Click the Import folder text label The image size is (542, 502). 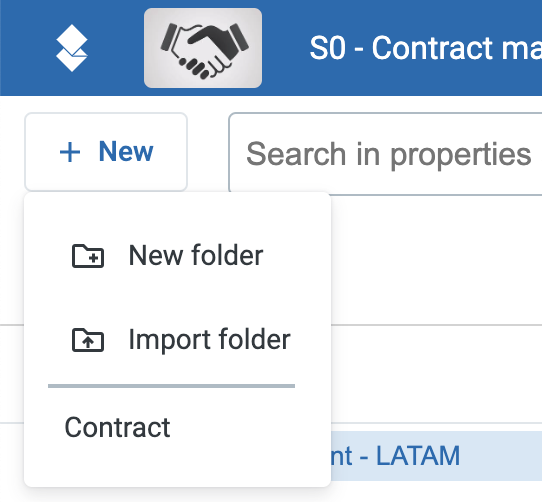point(209,340)
